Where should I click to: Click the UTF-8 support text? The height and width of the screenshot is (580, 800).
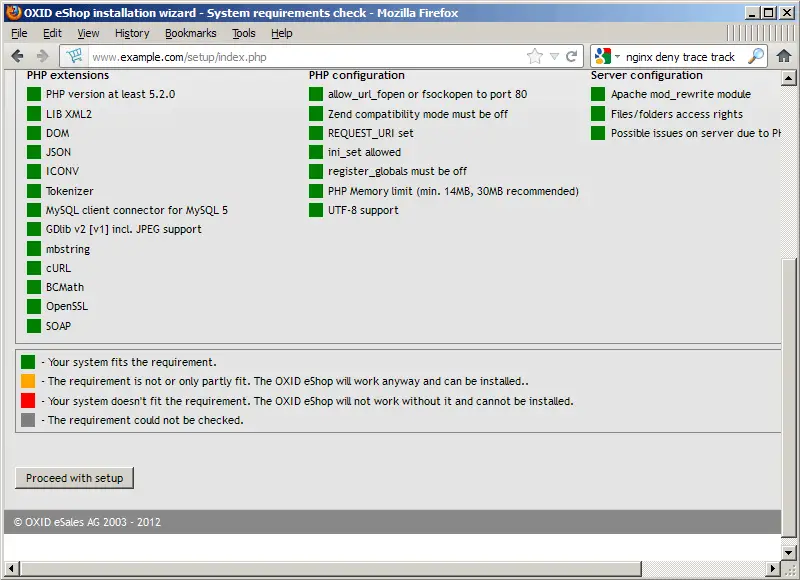click(363, 210)
